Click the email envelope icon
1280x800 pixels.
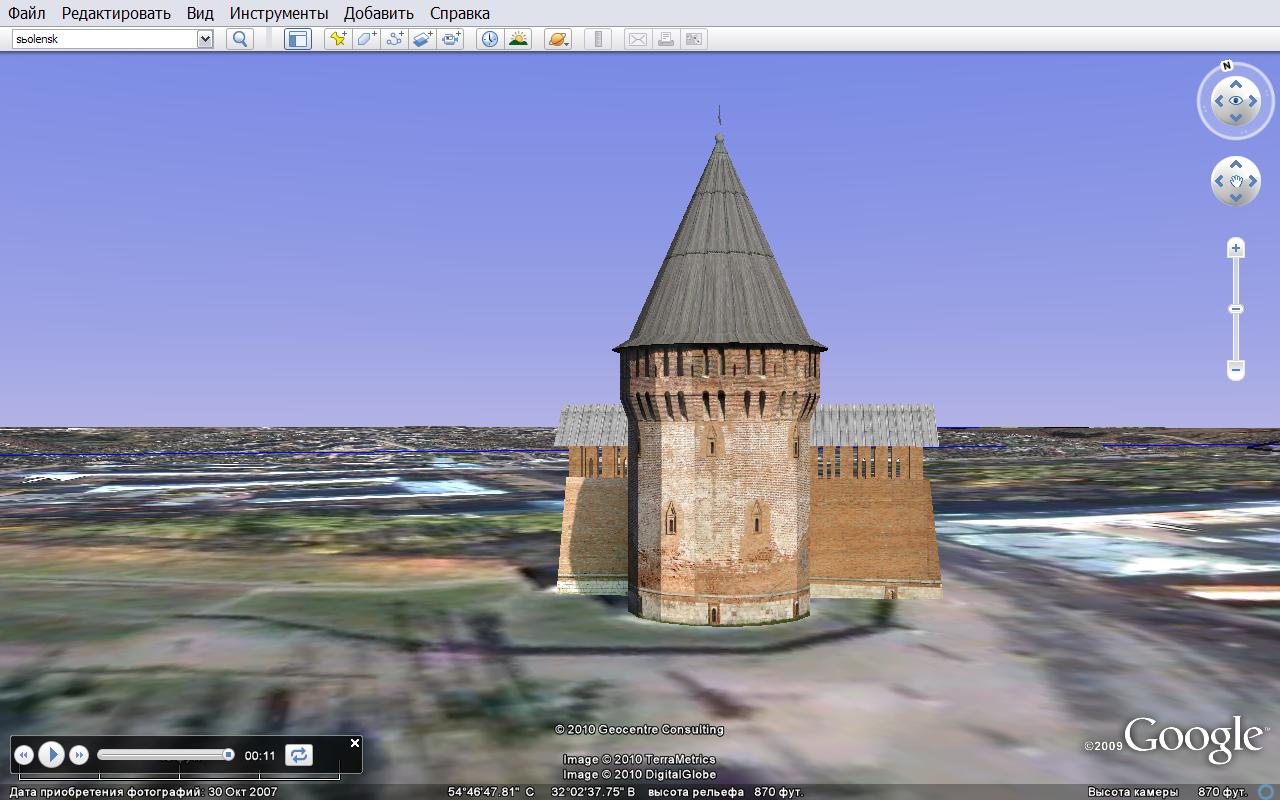(637, 39)
